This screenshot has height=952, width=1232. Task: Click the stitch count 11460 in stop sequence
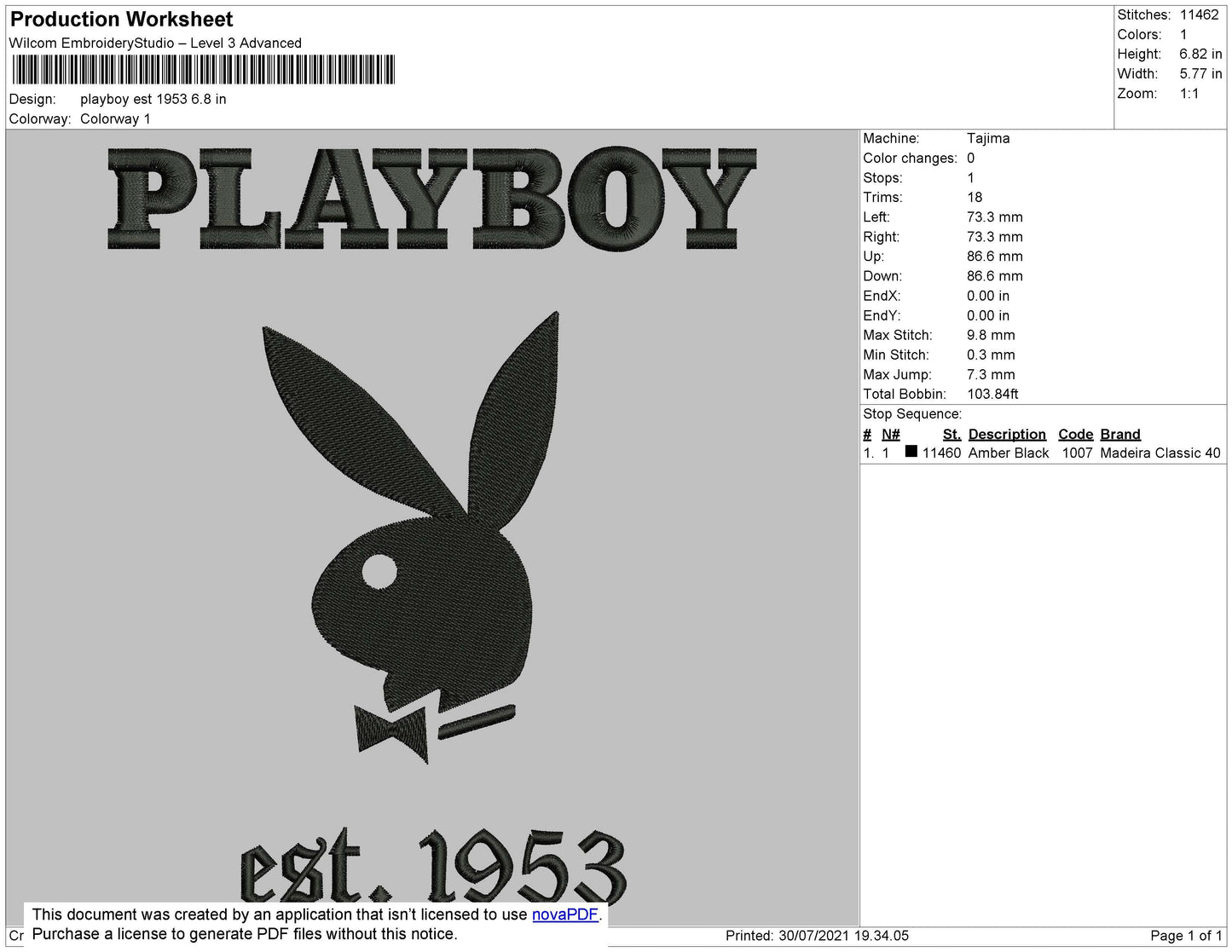coord(941,453)
